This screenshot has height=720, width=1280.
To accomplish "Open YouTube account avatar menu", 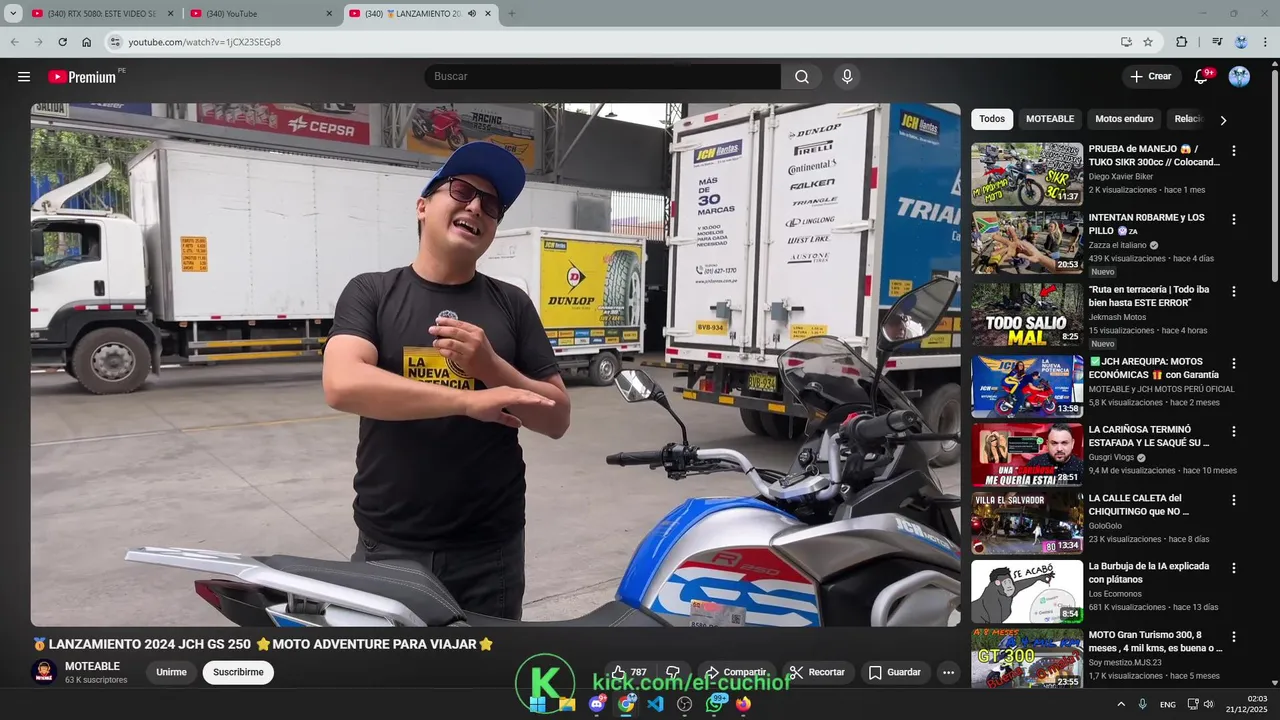I will pyautogui.click(x=1239, y=77).
